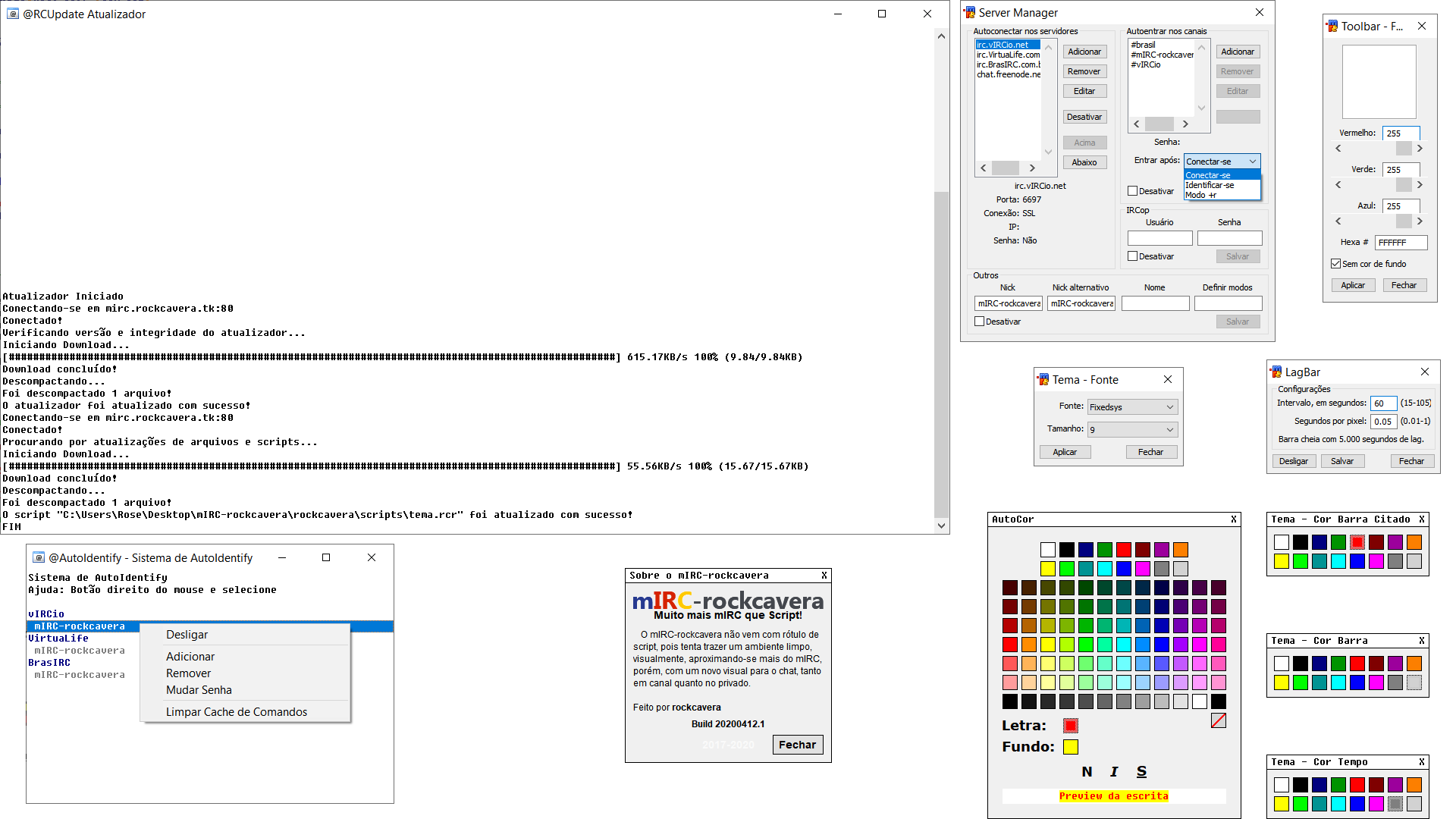The width and height of the screenshot is (1456, 819).
Task: Click Editar beside the server list
Action: 1084,91
